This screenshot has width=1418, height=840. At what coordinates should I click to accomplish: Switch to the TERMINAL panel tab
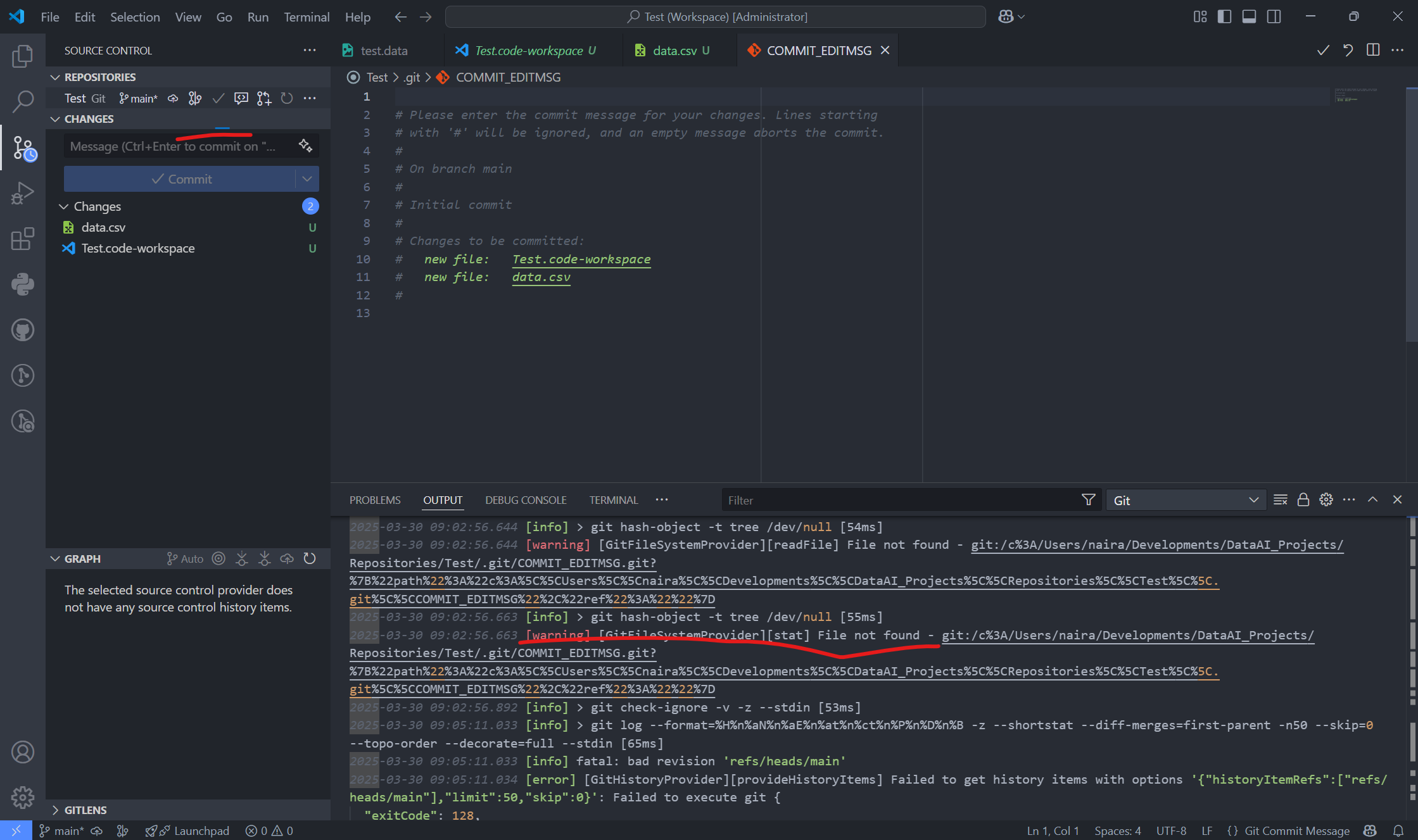pos(613,500)
